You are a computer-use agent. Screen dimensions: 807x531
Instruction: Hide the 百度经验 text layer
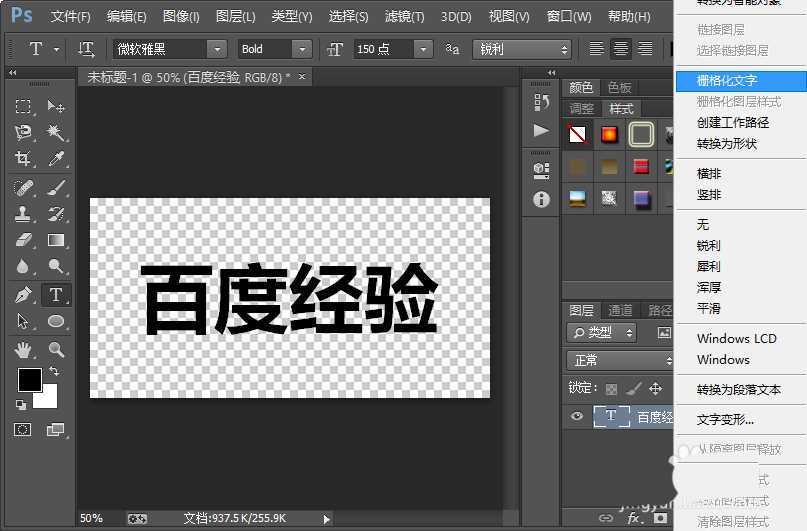point(576,417)
